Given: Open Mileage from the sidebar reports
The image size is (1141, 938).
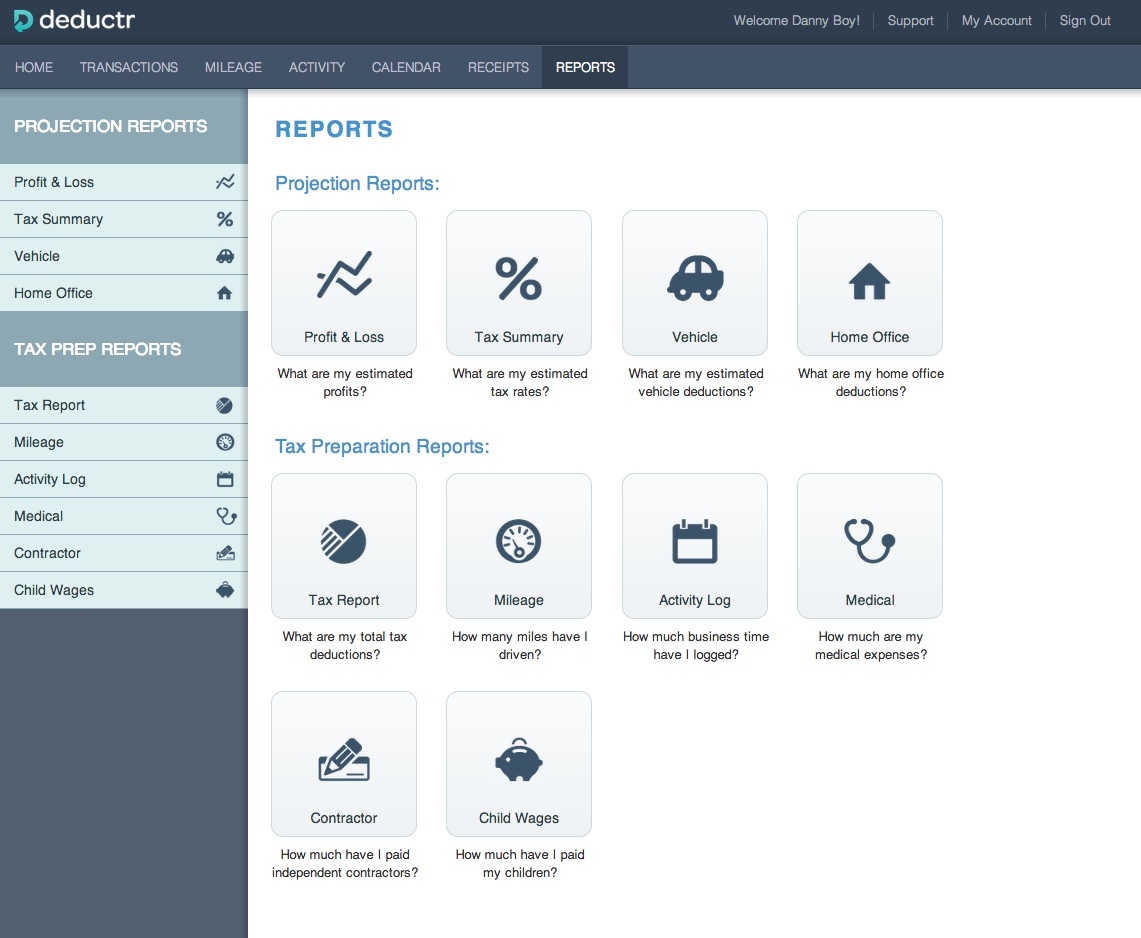Looking at the screenshot, I should click(124, 442).
